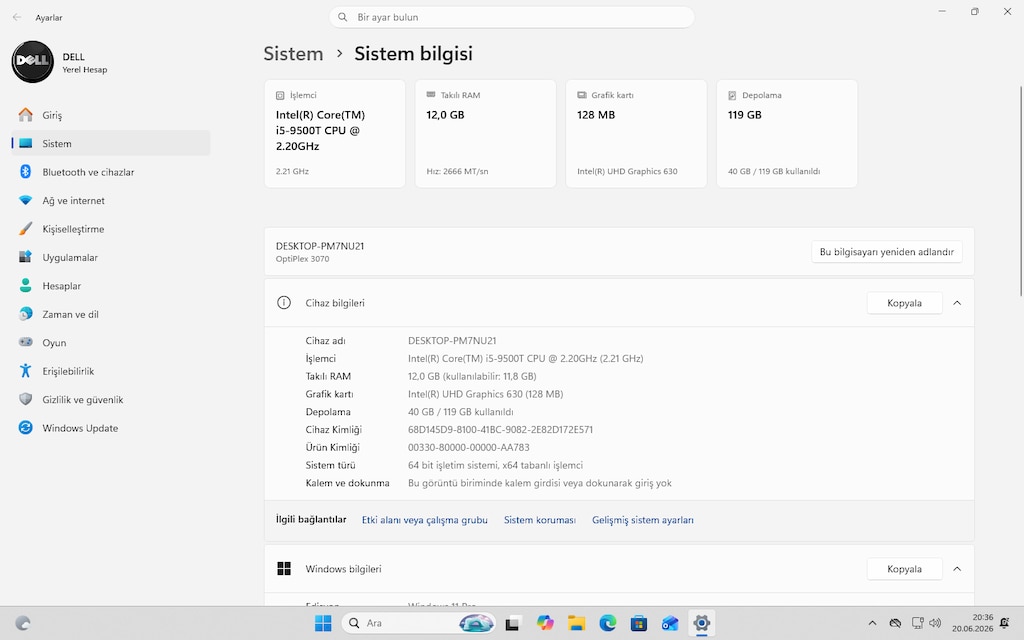Collapse the Windows bilgileri section
The image size is (1024, 640).
(957, 569)
